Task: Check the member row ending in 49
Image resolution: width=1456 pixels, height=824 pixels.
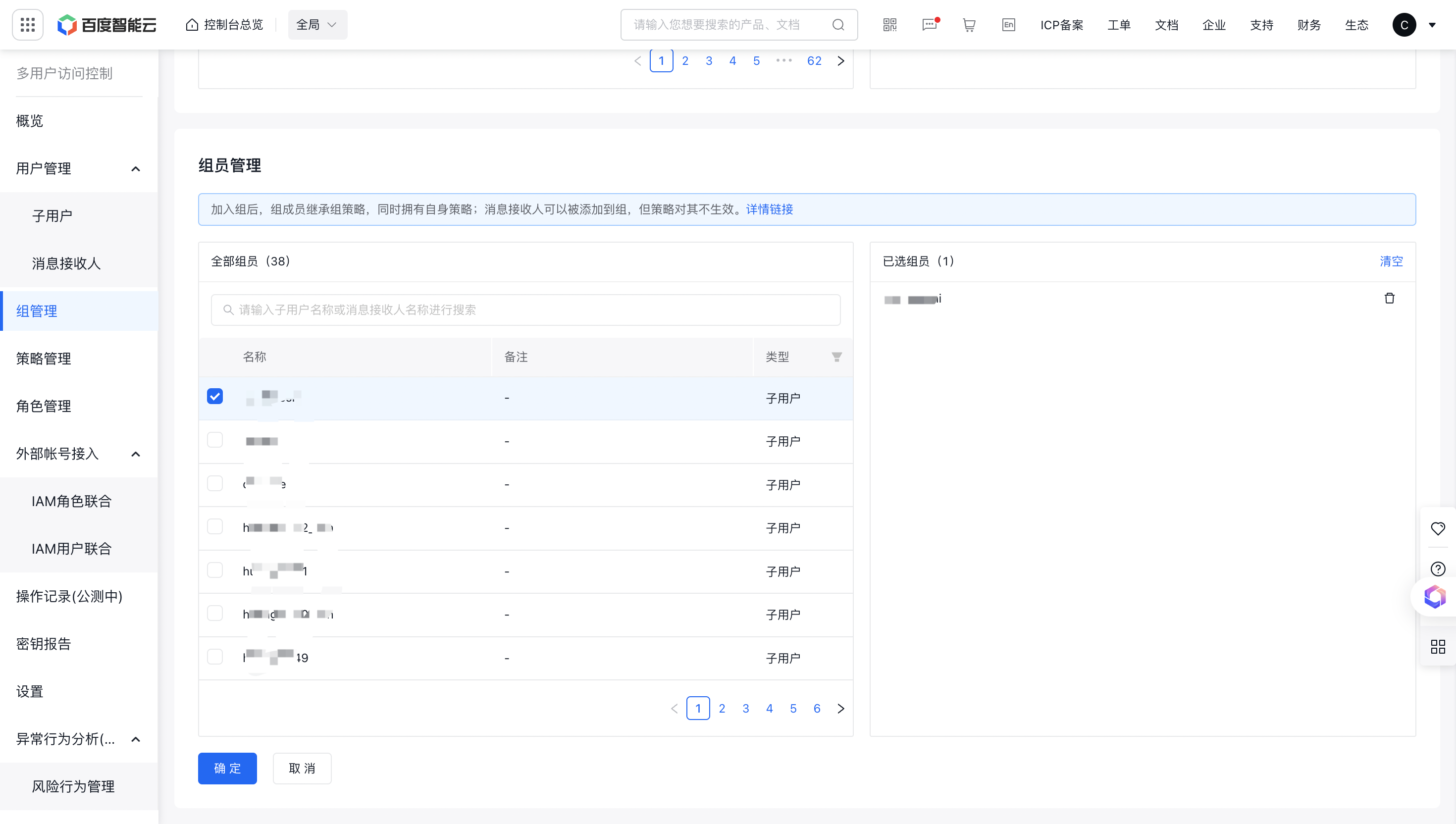Action: [x=215, y=657]
